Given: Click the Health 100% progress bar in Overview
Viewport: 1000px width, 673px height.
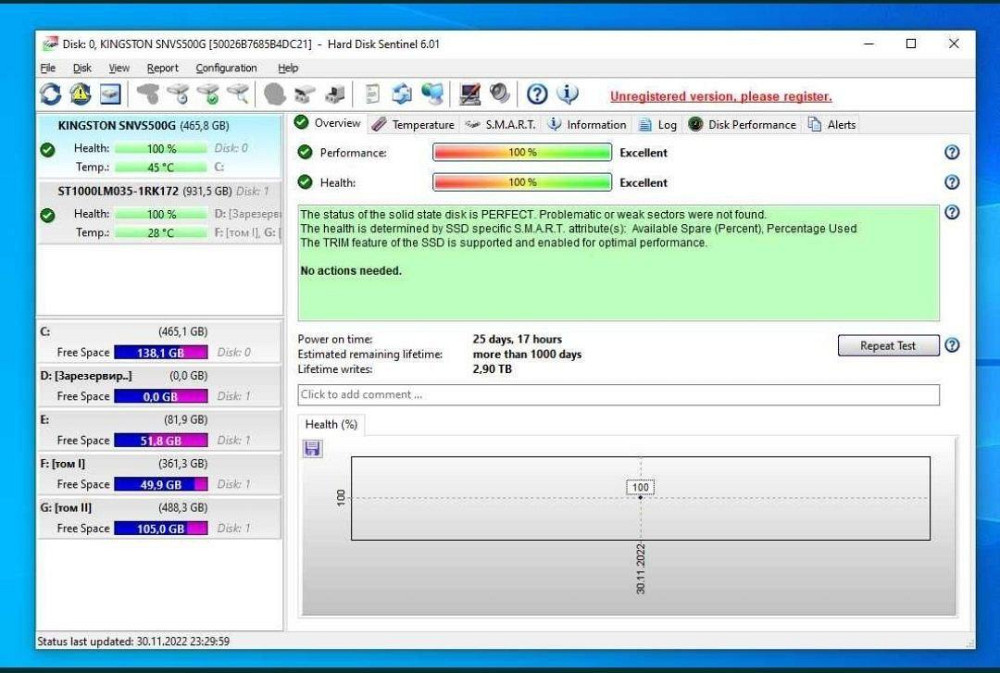Looking at the screenshot, I should [x=521, y=183].
